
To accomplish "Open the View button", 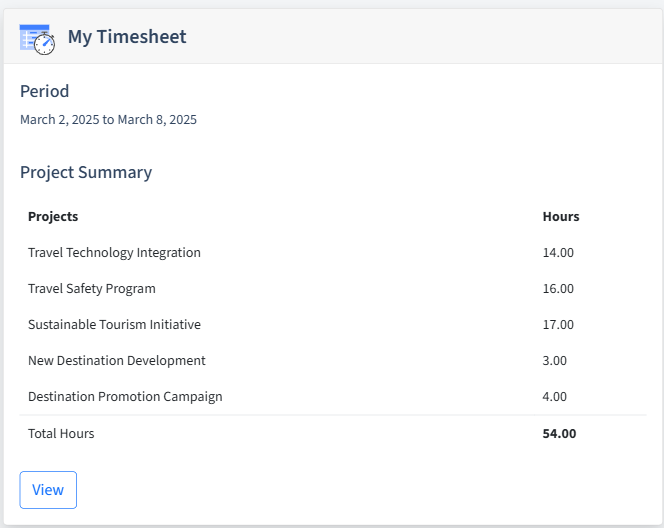I will [48, 490].
